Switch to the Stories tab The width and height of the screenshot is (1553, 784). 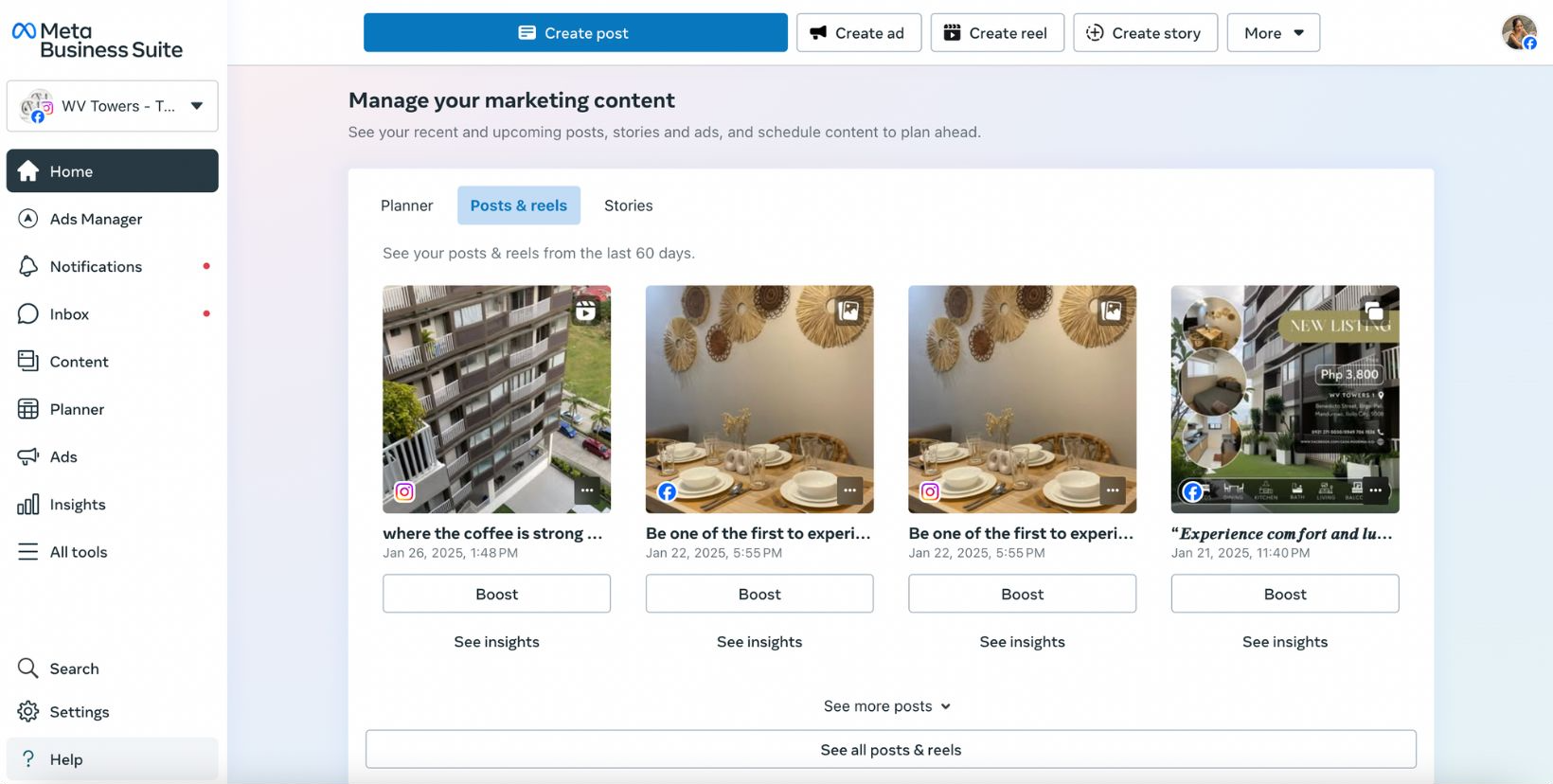(629, 205)
